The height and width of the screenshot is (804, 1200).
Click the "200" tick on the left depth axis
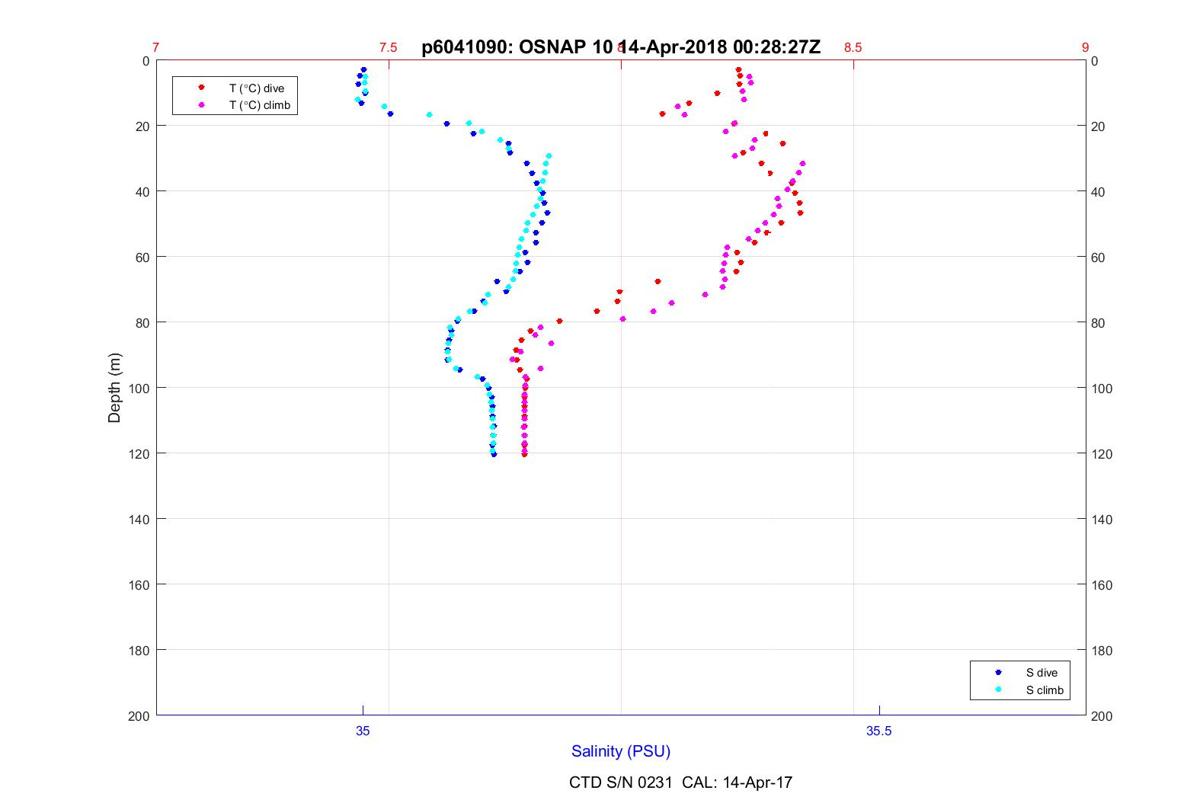coord(138,716)
